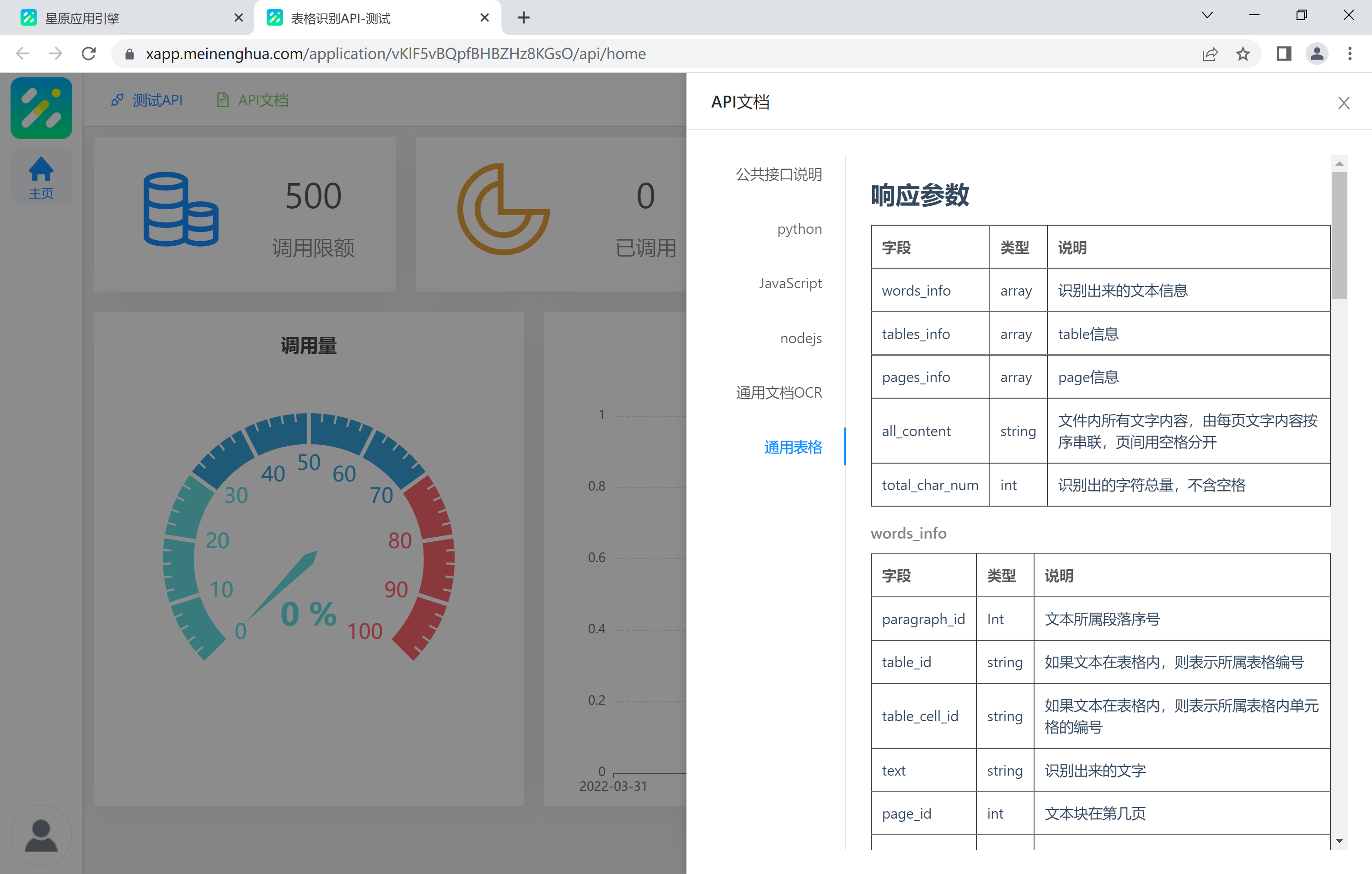Viewport: 1372px width, 874px height.
Task: Click the site lock icon
Action: (x=129, y=54)
